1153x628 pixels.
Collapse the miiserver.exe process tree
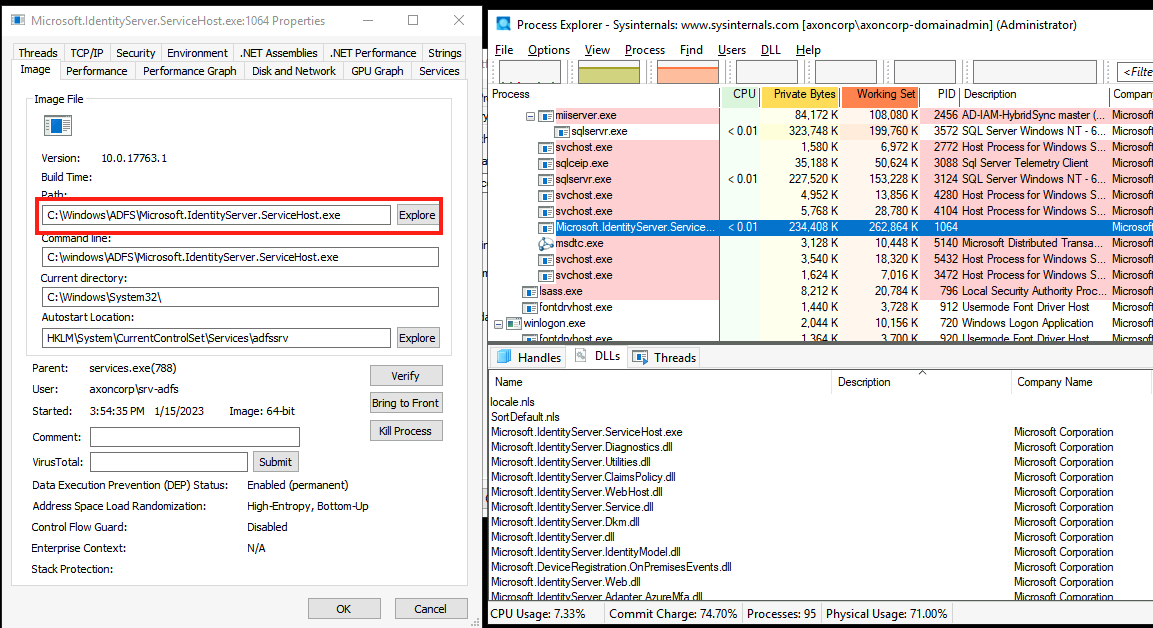531,115
